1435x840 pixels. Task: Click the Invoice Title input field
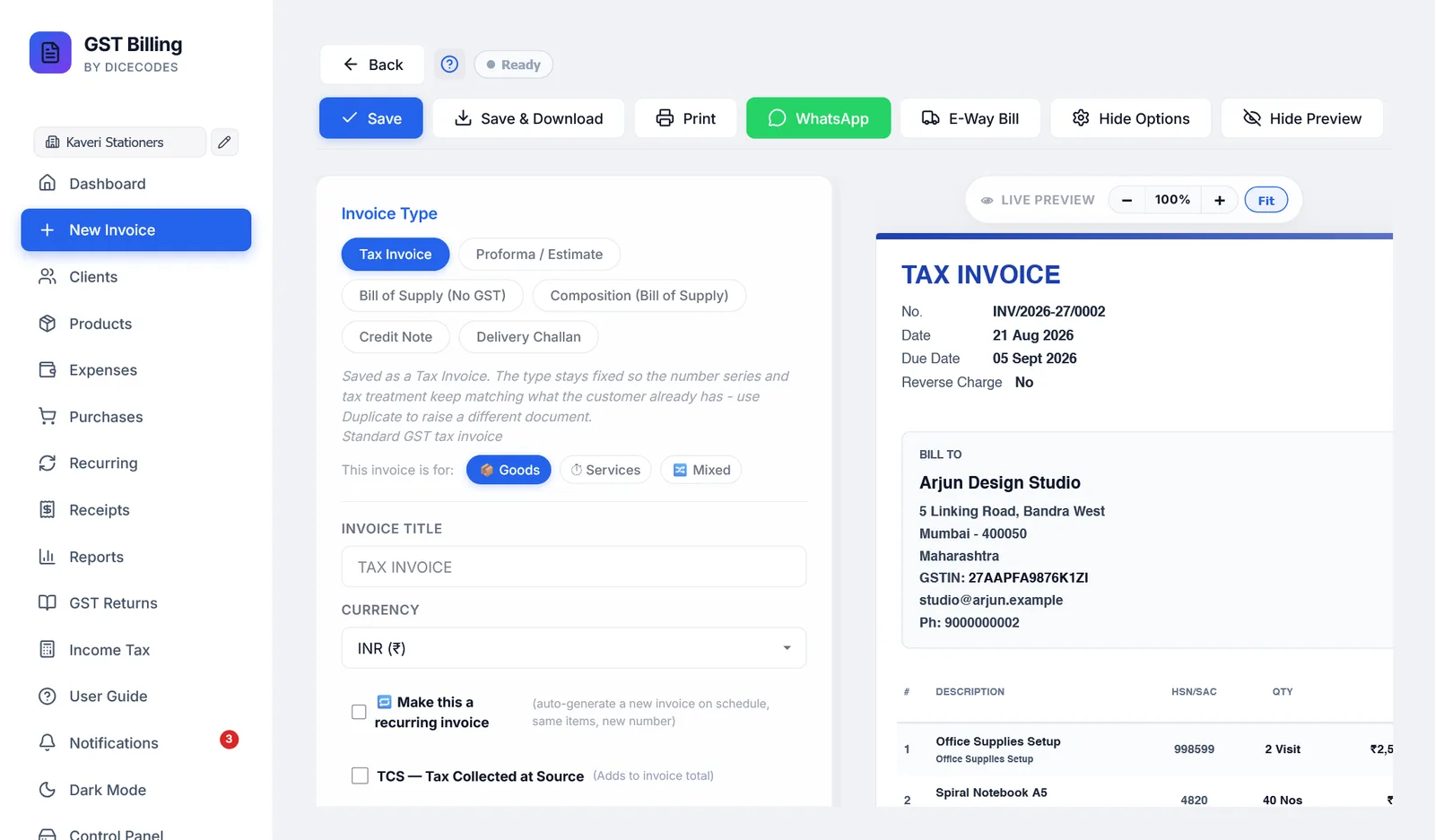tap(574, 567)
